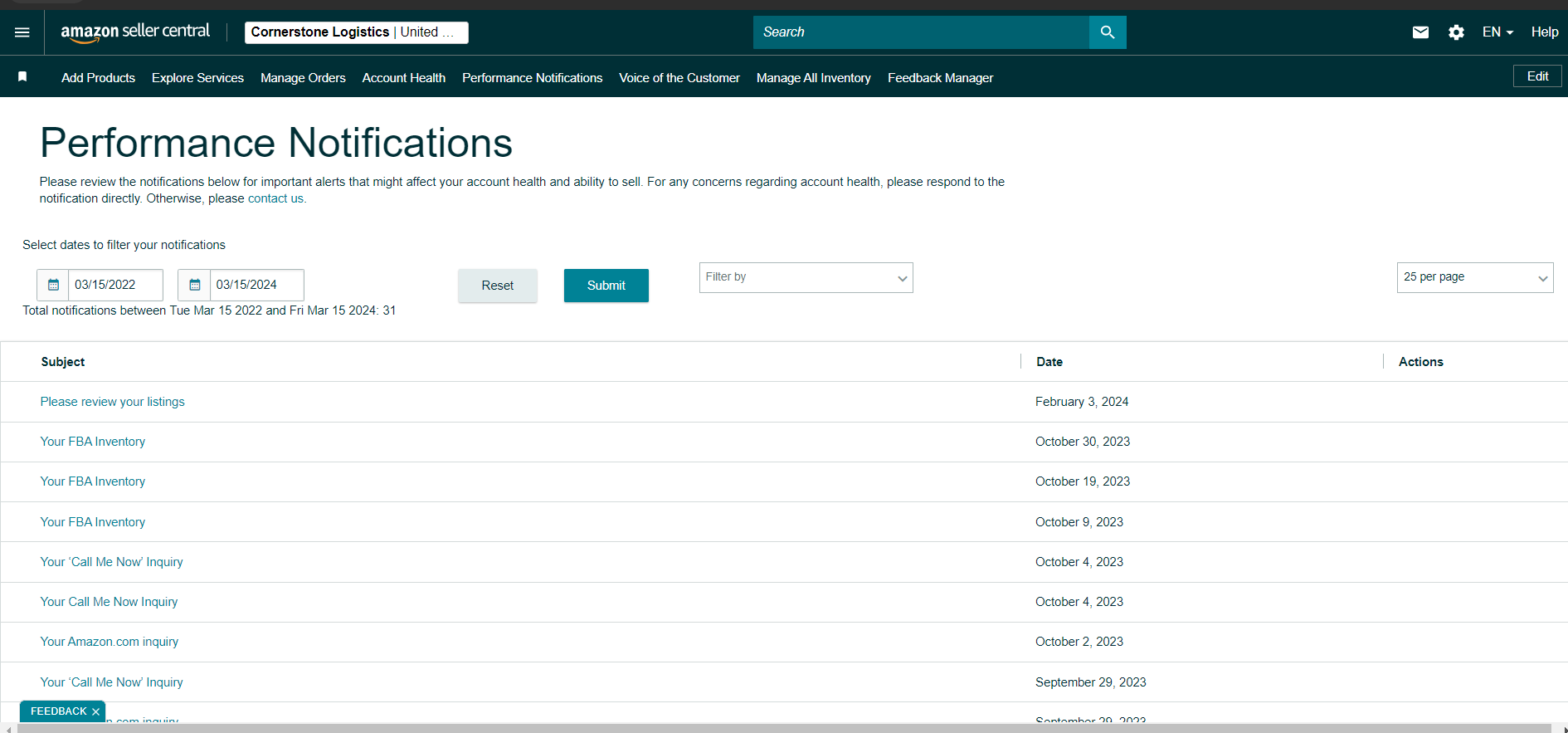This screenshot has width=1568, height=733.
Task: Click the Performance Notifications page heading
Action: [x=276, y=143]
